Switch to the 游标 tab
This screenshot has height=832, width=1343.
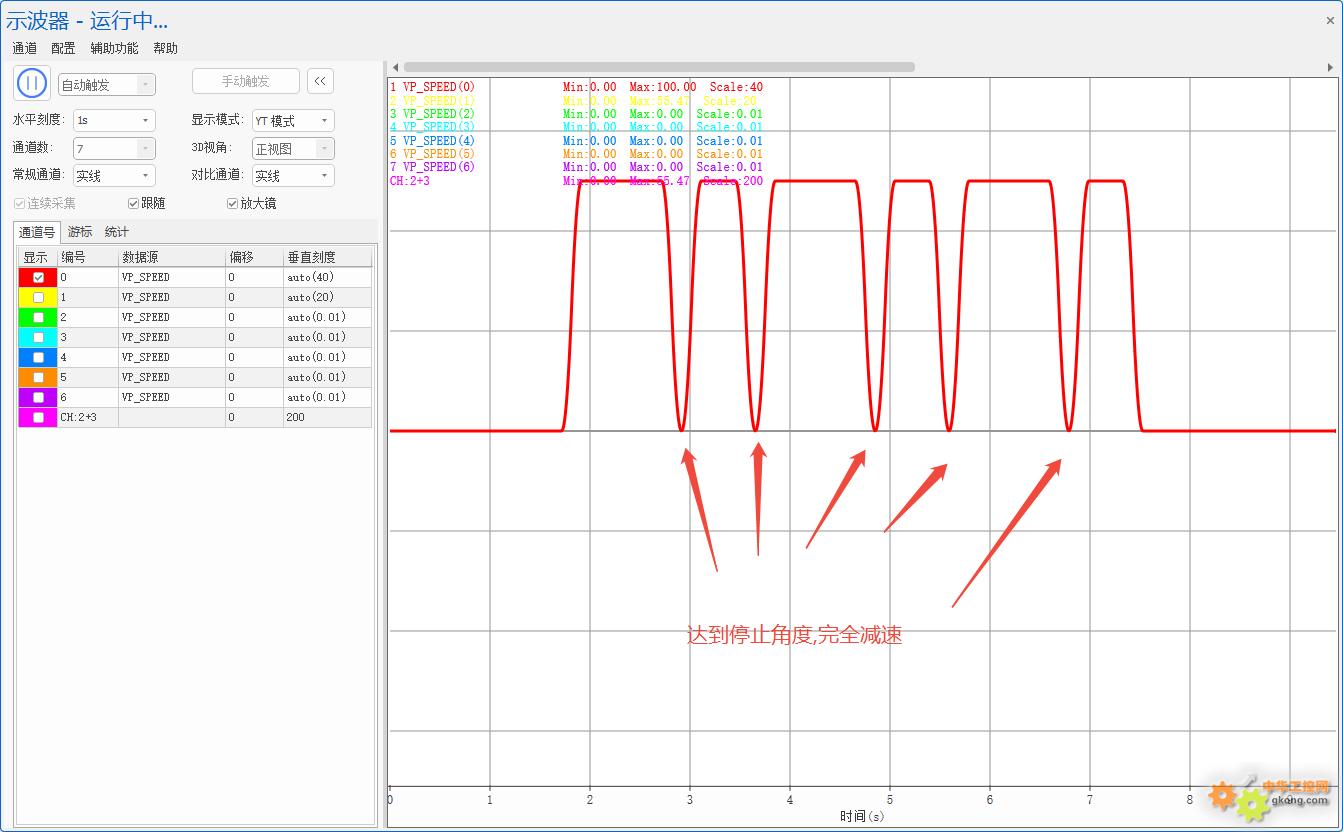[80, 232]
